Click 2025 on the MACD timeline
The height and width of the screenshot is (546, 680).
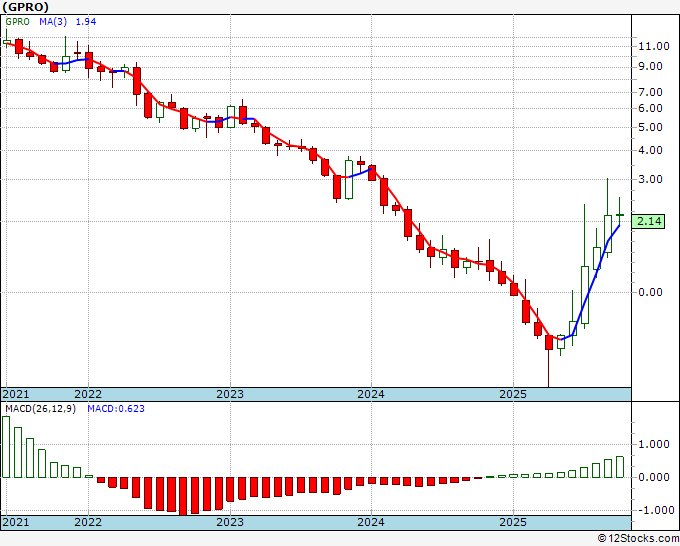pyautogui.click(x=513, y=522)
